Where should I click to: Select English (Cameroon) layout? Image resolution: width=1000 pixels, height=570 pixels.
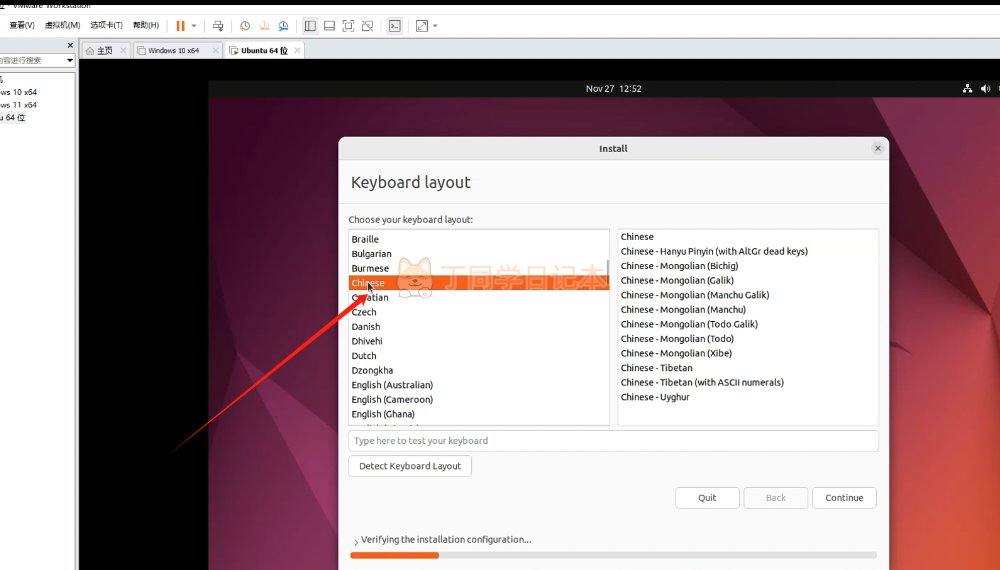[x=478, y=400]
